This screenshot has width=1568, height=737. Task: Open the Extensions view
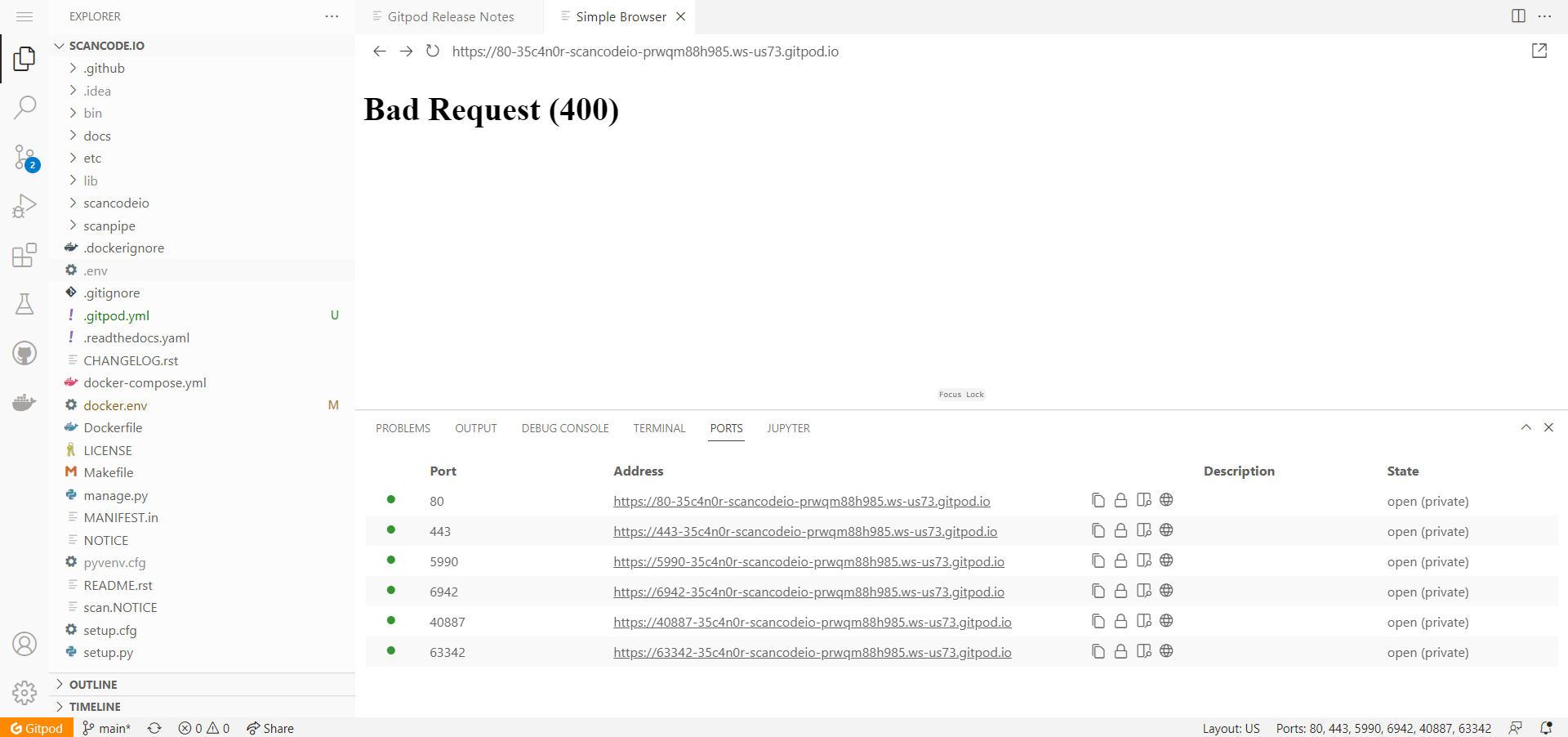[24, 255]
